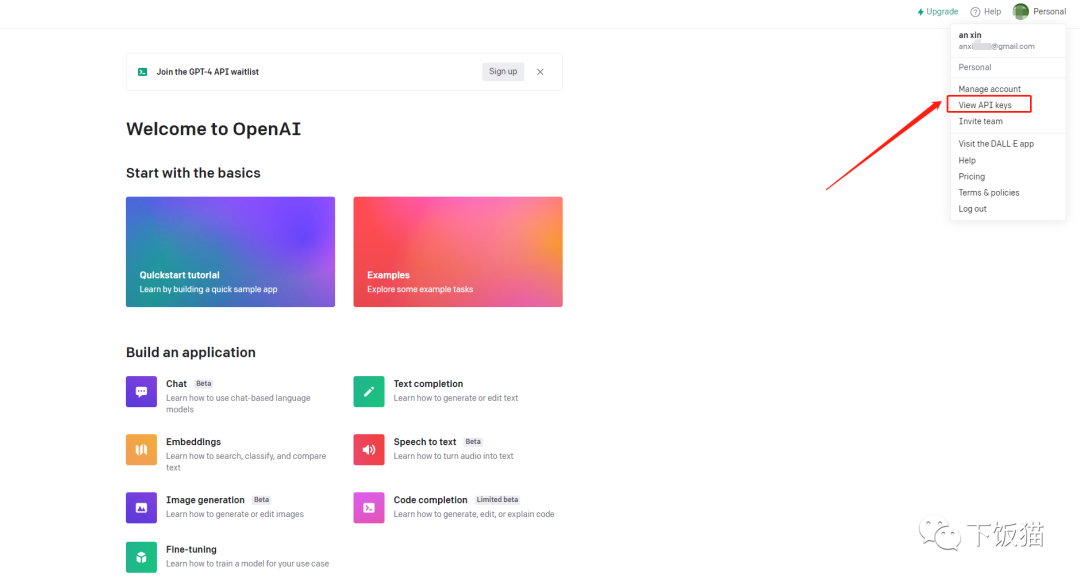Click the green user avatar in header
Screen dimensions: 1080x582
point(1021,11)
